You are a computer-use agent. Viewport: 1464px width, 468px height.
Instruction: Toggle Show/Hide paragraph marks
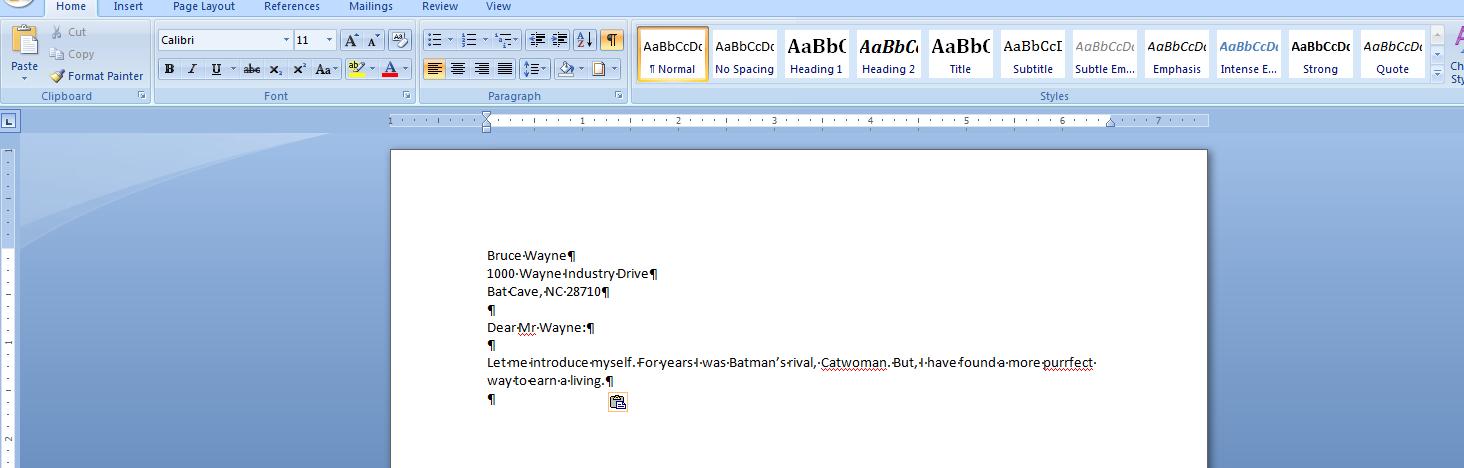611,40
